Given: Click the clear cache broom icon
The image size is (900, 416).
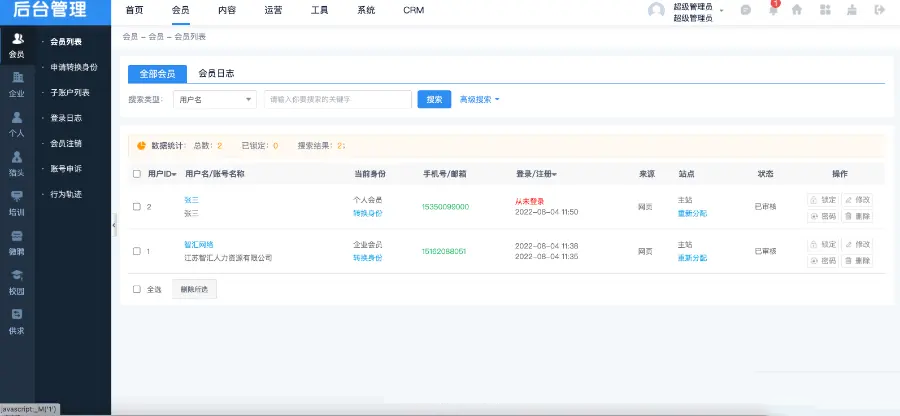Looking at the screenshot, I should pyautogui.click(x=851, y=10).
